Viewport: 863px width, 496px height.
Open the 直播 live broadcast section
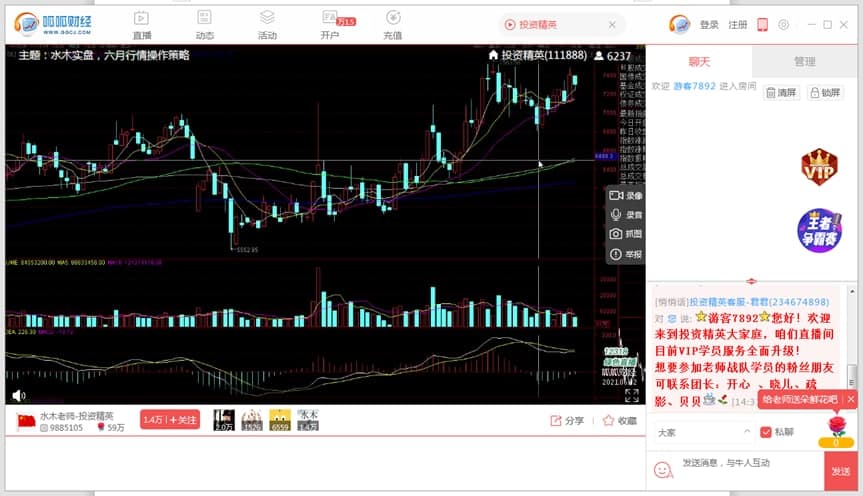pos(141,25)
